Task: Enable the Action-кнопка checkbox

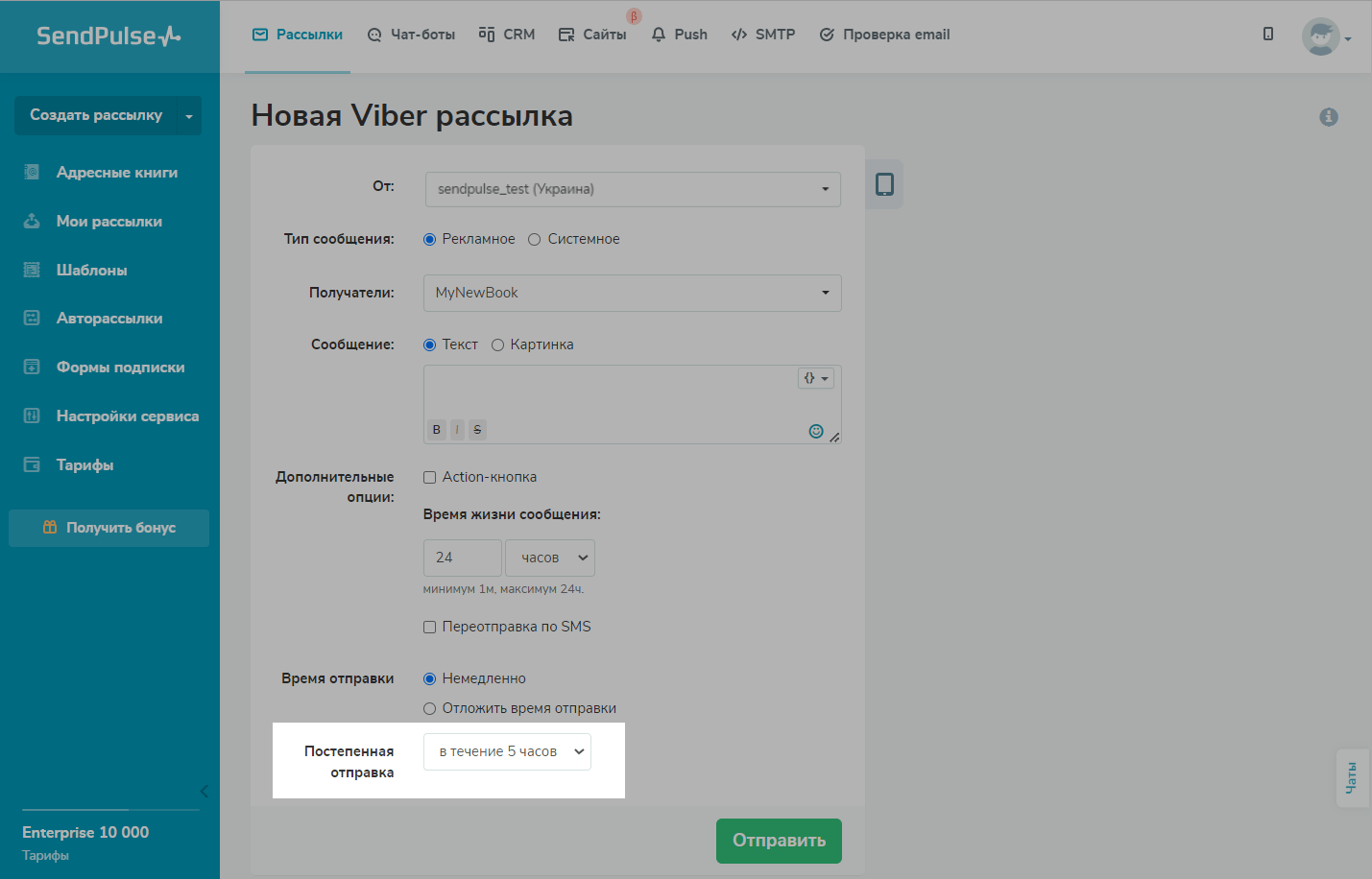Action: click(429, 477)
